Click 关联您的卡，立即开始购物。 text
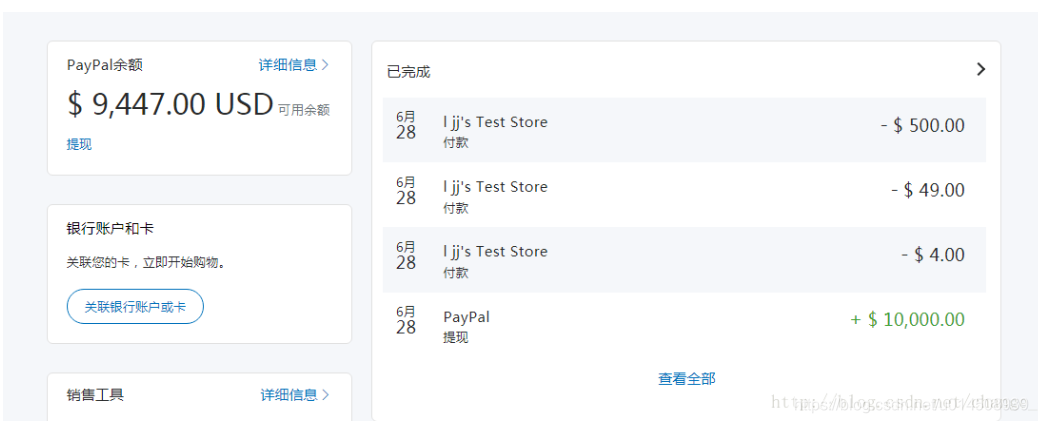The width and height of the screenshot is (1038, 423). 146,263
